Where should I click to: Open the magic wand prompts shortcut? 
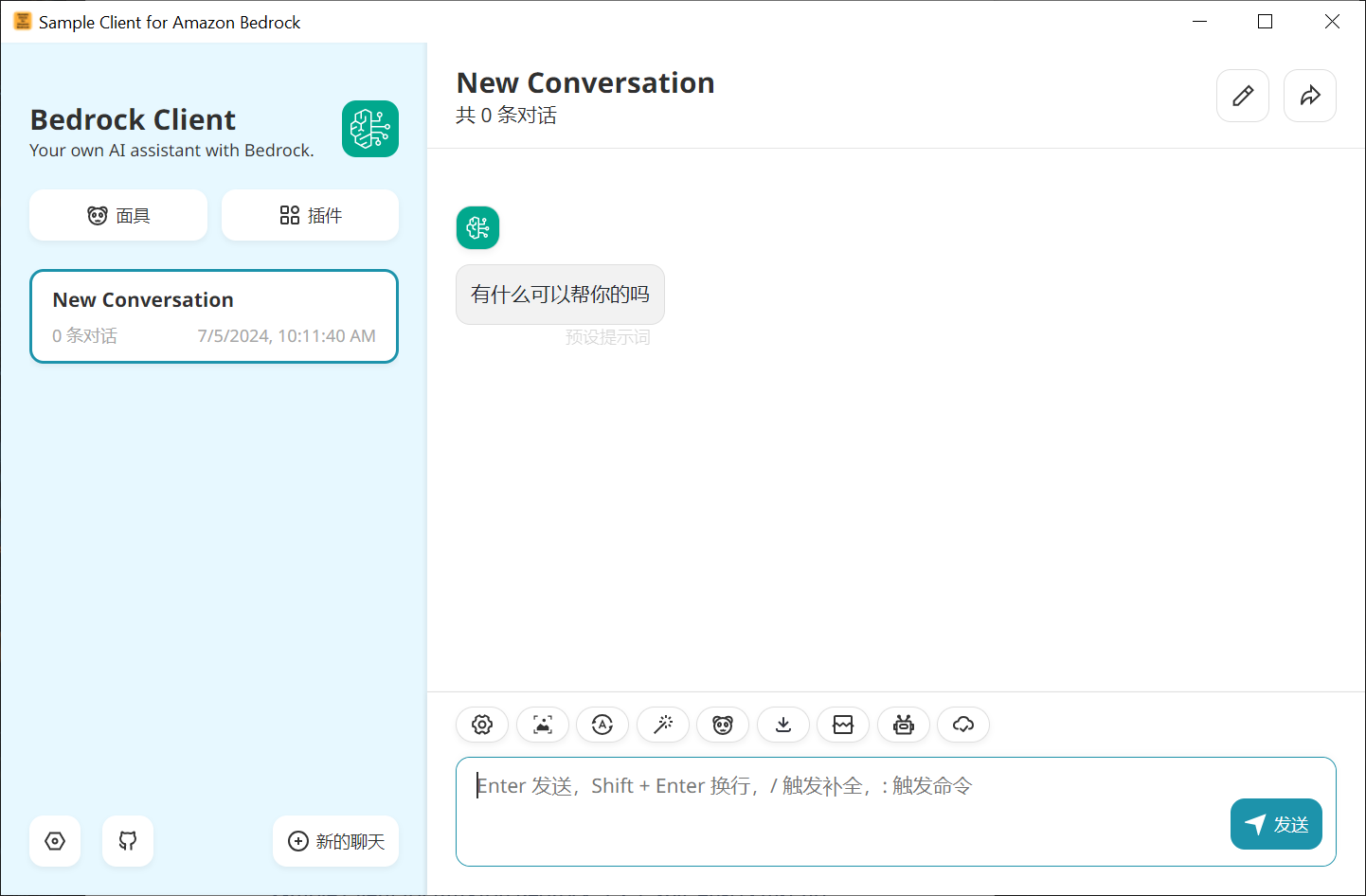point(663,725)
